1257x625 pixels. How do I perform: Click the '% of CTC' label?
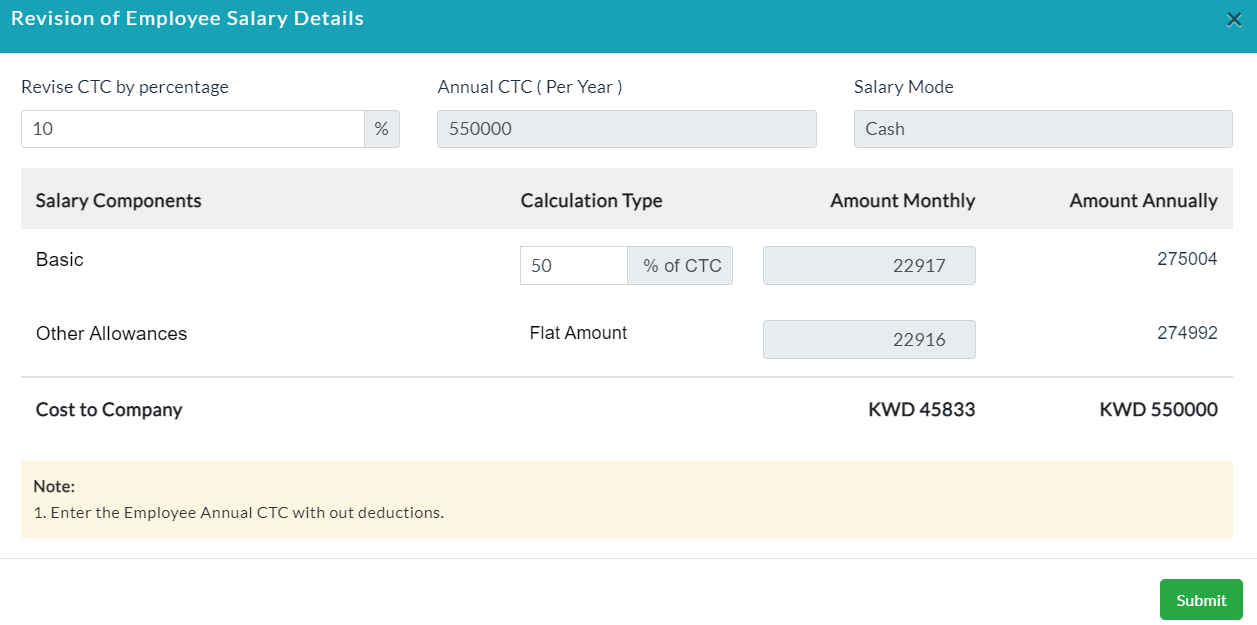[681, 266]
